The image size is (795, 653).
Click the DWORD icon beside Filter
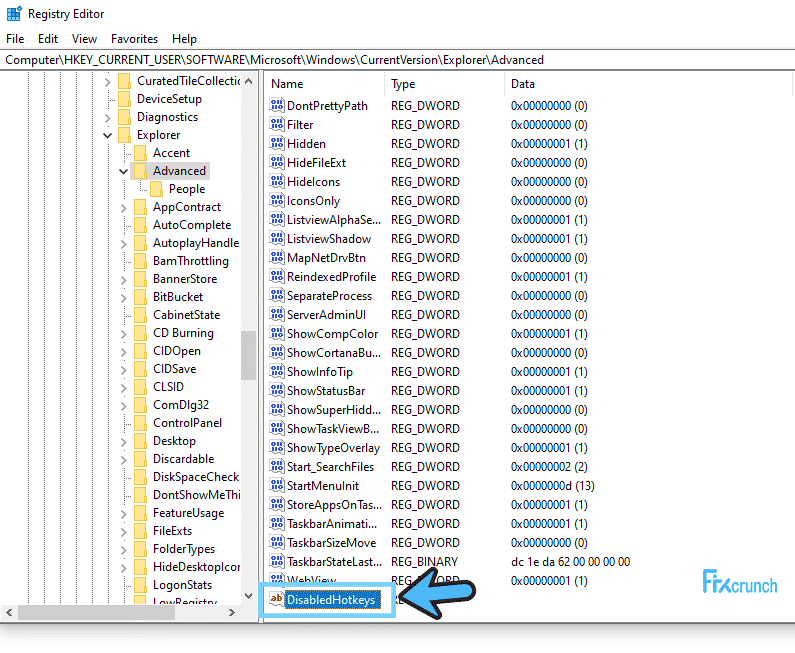(x=277, y=124)
